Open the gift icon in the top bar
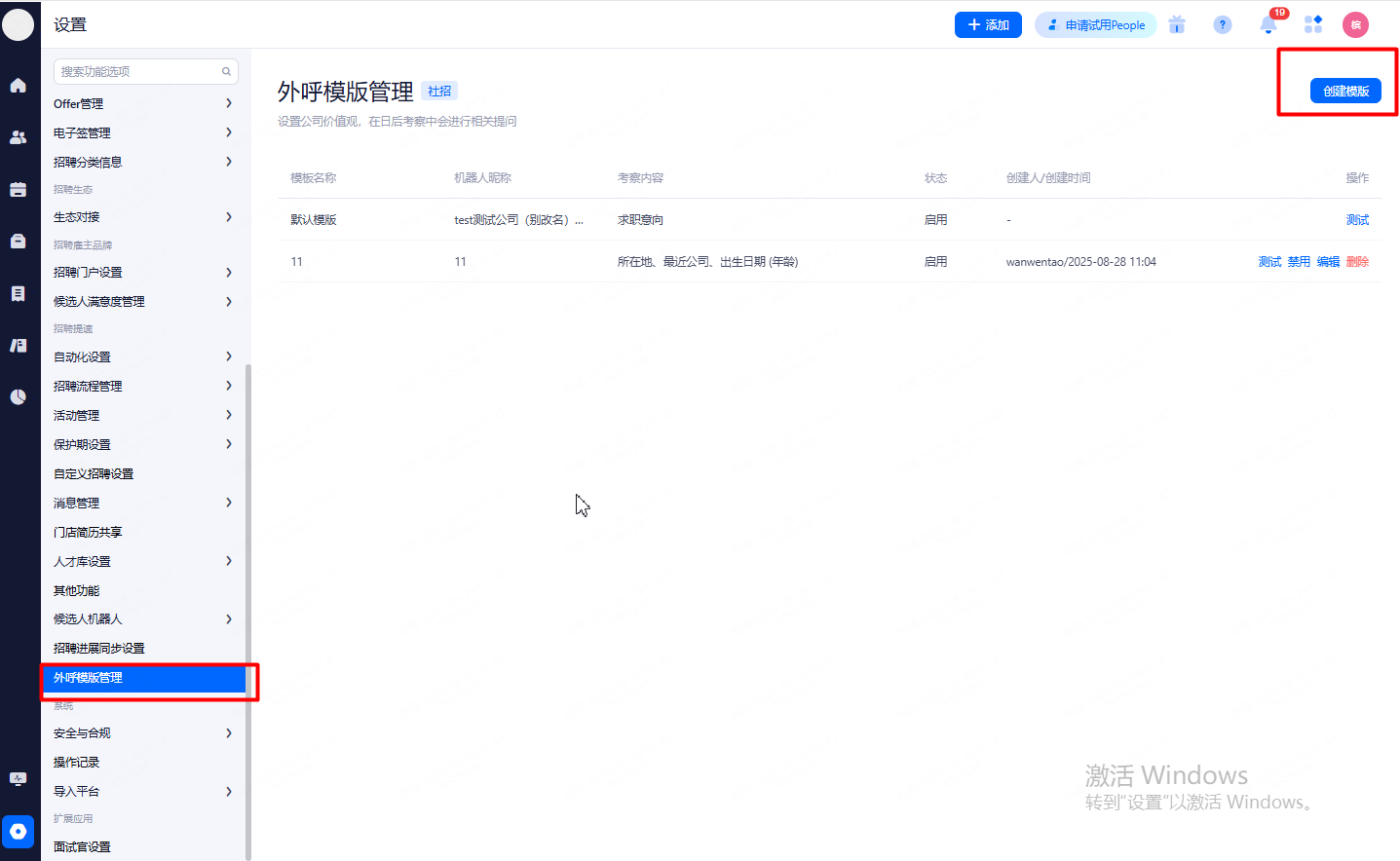This screenshot has width=1400, height=861. 1177,25
